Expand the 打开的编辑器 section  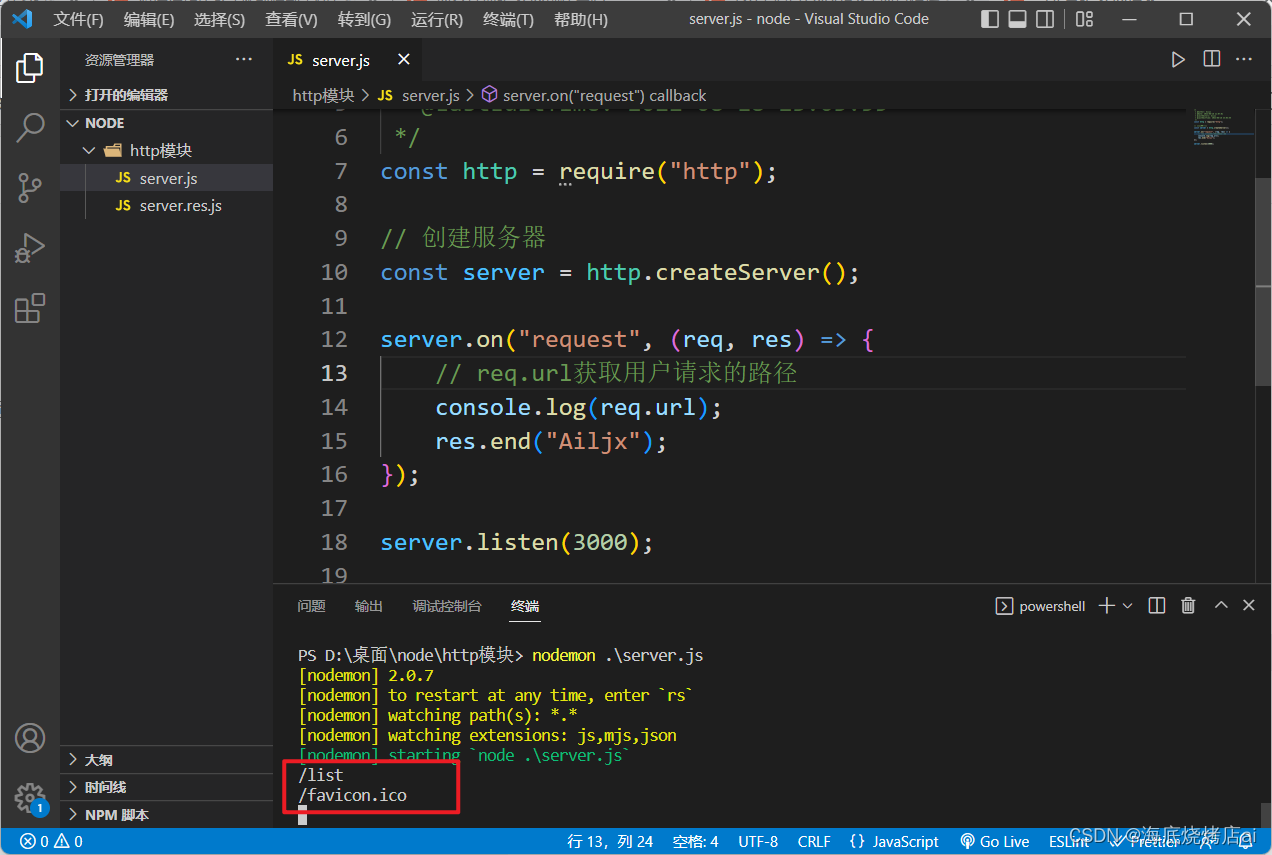126,95
